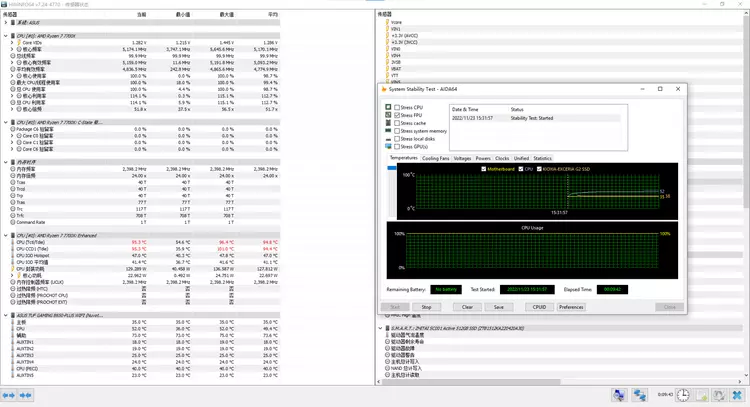Switch to the Voltages tab
Screen dimensions: 750x407
pyautogui.click(x=462, y=158)
